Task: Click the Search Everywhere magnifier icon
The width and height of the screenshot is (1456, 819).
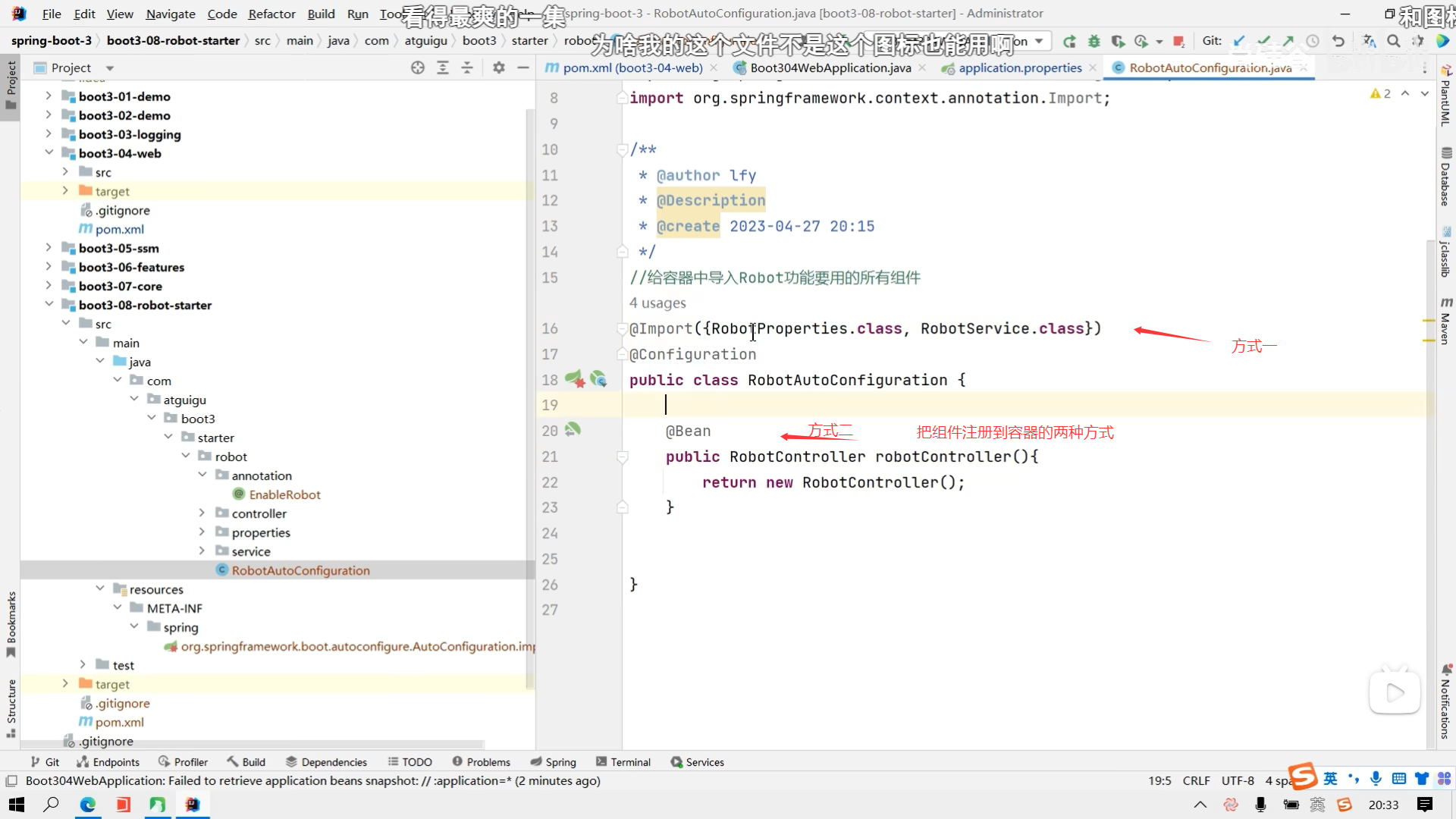Action: [x=1394, y=41]
